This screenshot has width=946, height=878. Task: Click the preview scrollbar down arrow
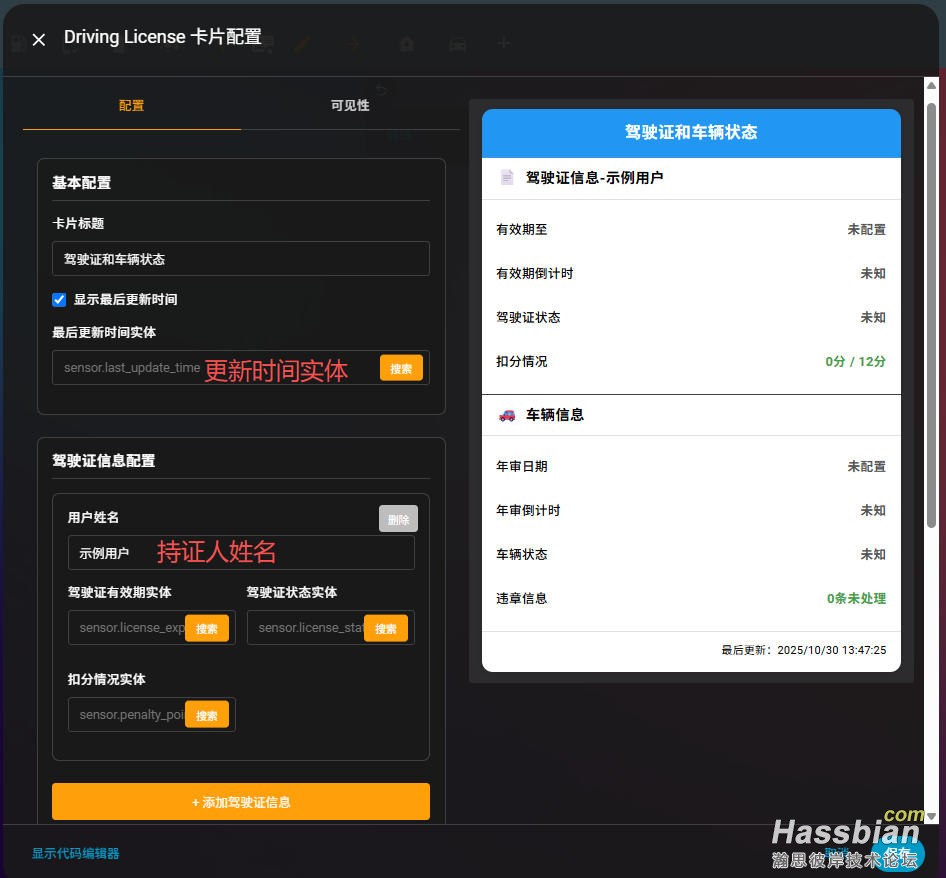(x=931, y=816)
